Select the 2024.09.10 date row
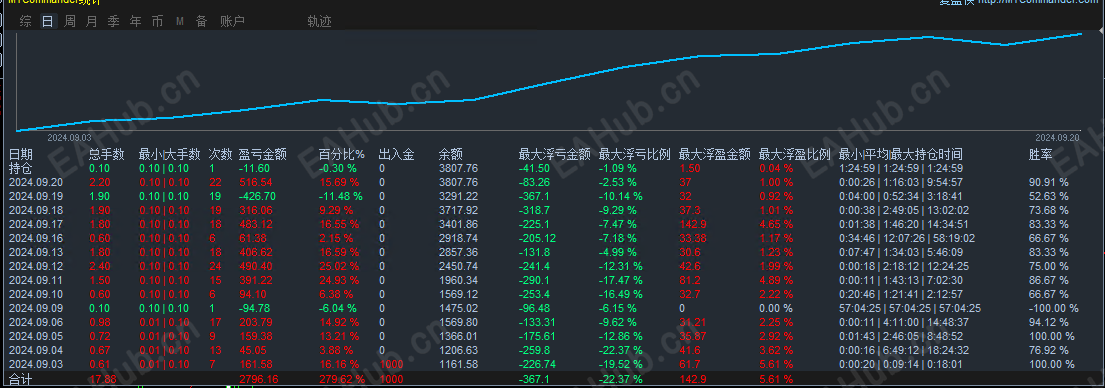The height and width of the screenshot is (388, 1105). [x=35, y=294]
